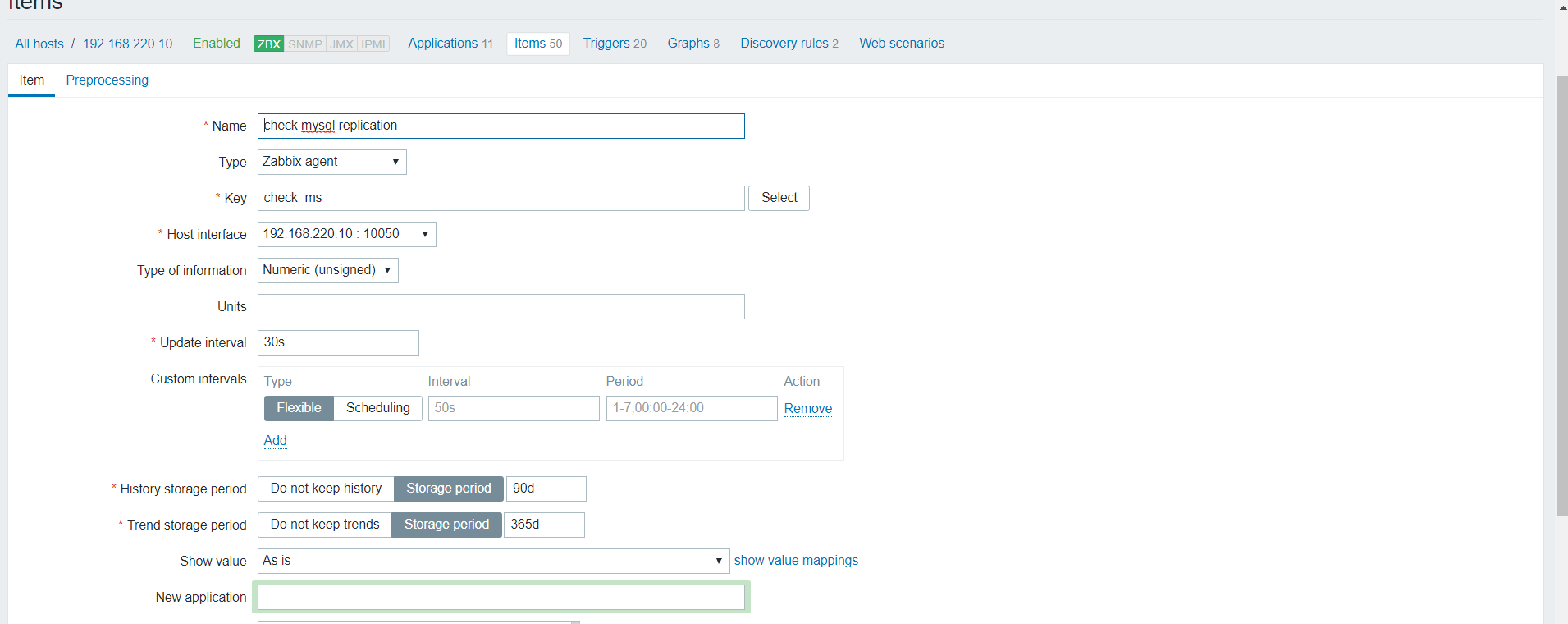Select history Storage period option

tap(449, 489)
